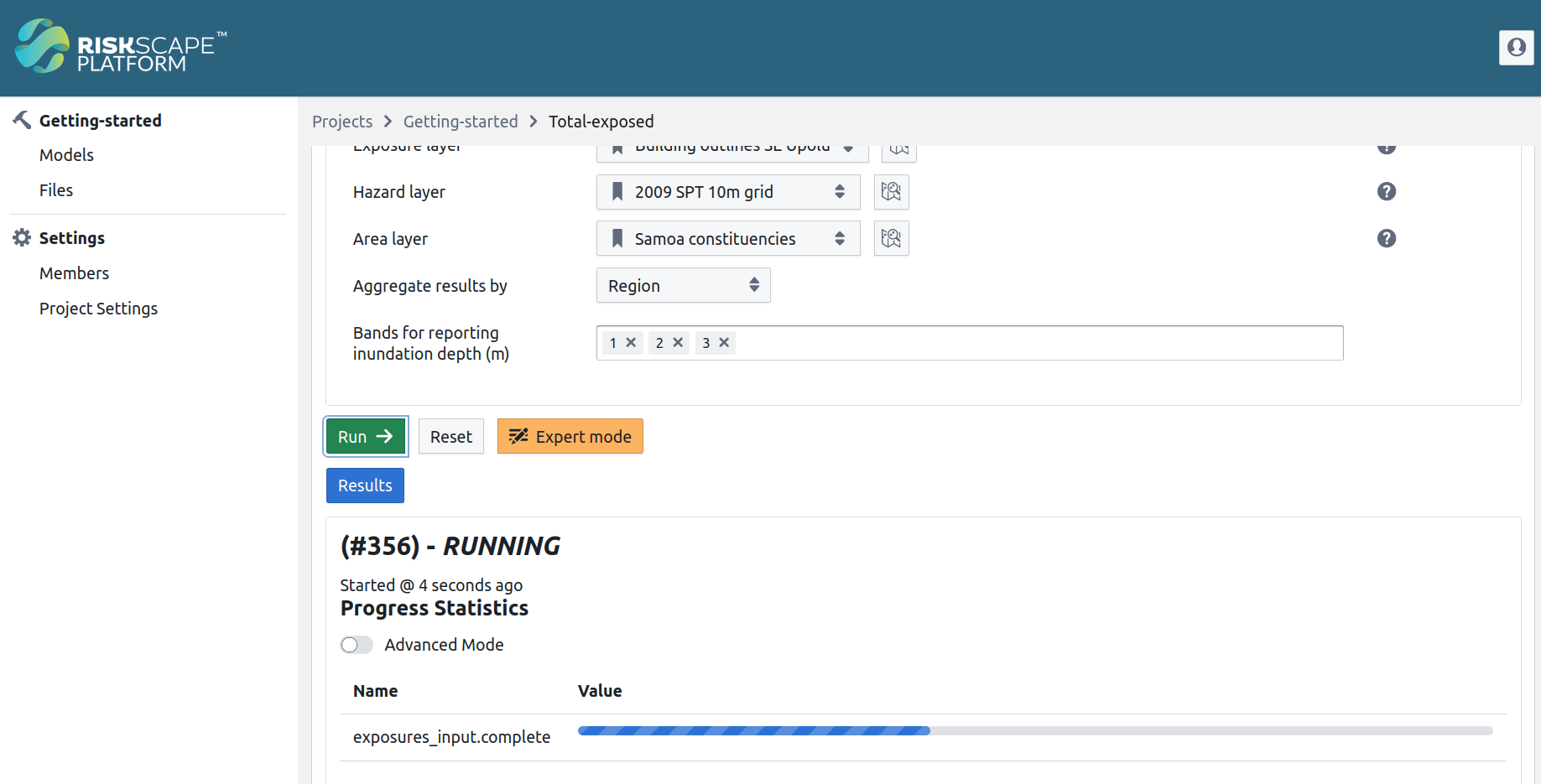
Task: Click the Advanced Mode label
Action: click(444, 645)
